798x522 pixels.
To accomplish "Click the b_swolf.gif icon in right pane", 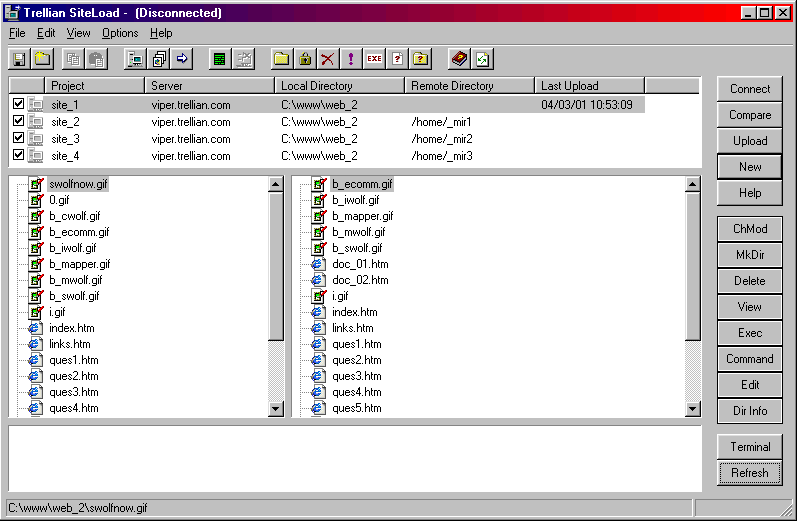I will [319, 248].
